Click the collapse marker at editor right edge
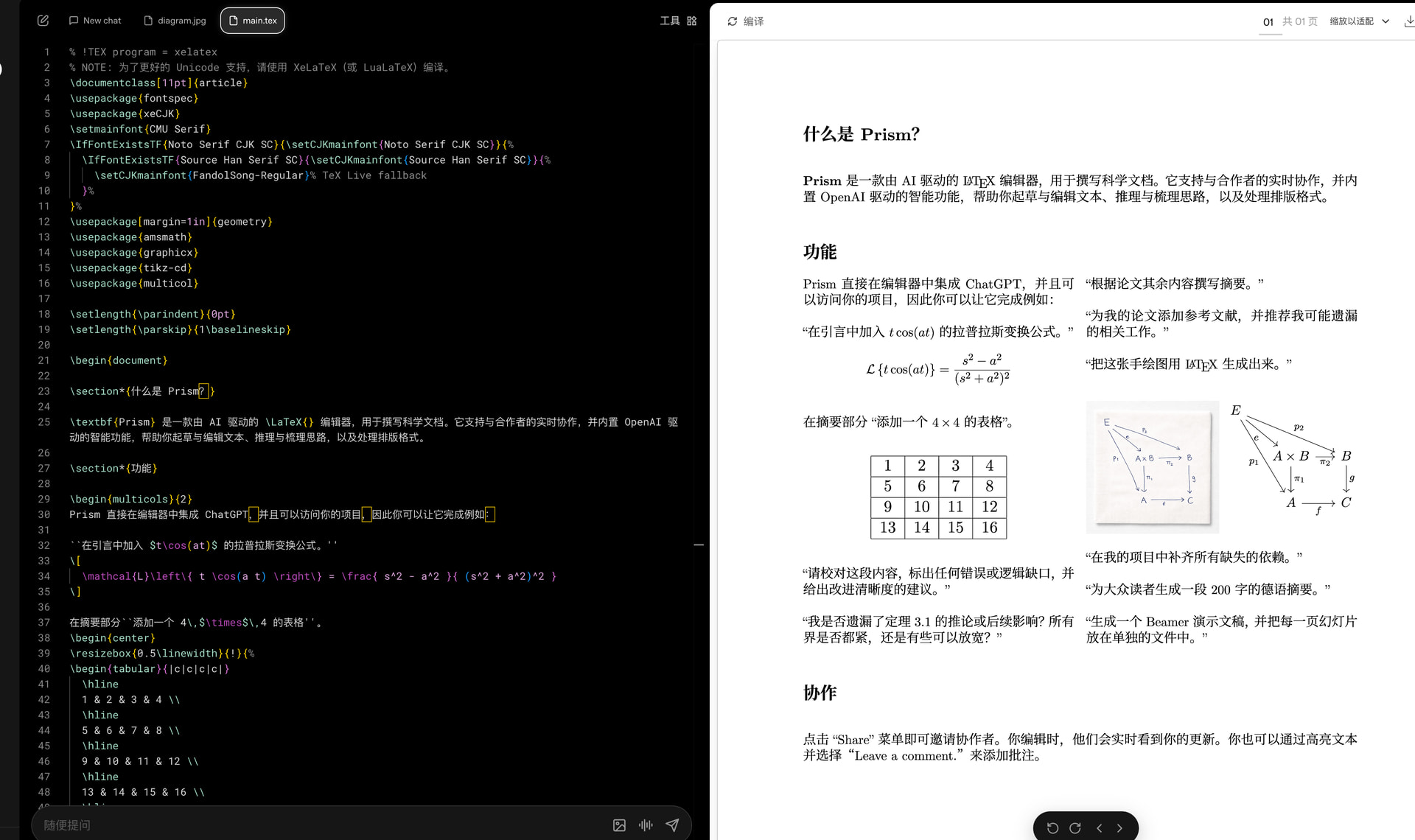1415x840 pixels. point(699,545)
